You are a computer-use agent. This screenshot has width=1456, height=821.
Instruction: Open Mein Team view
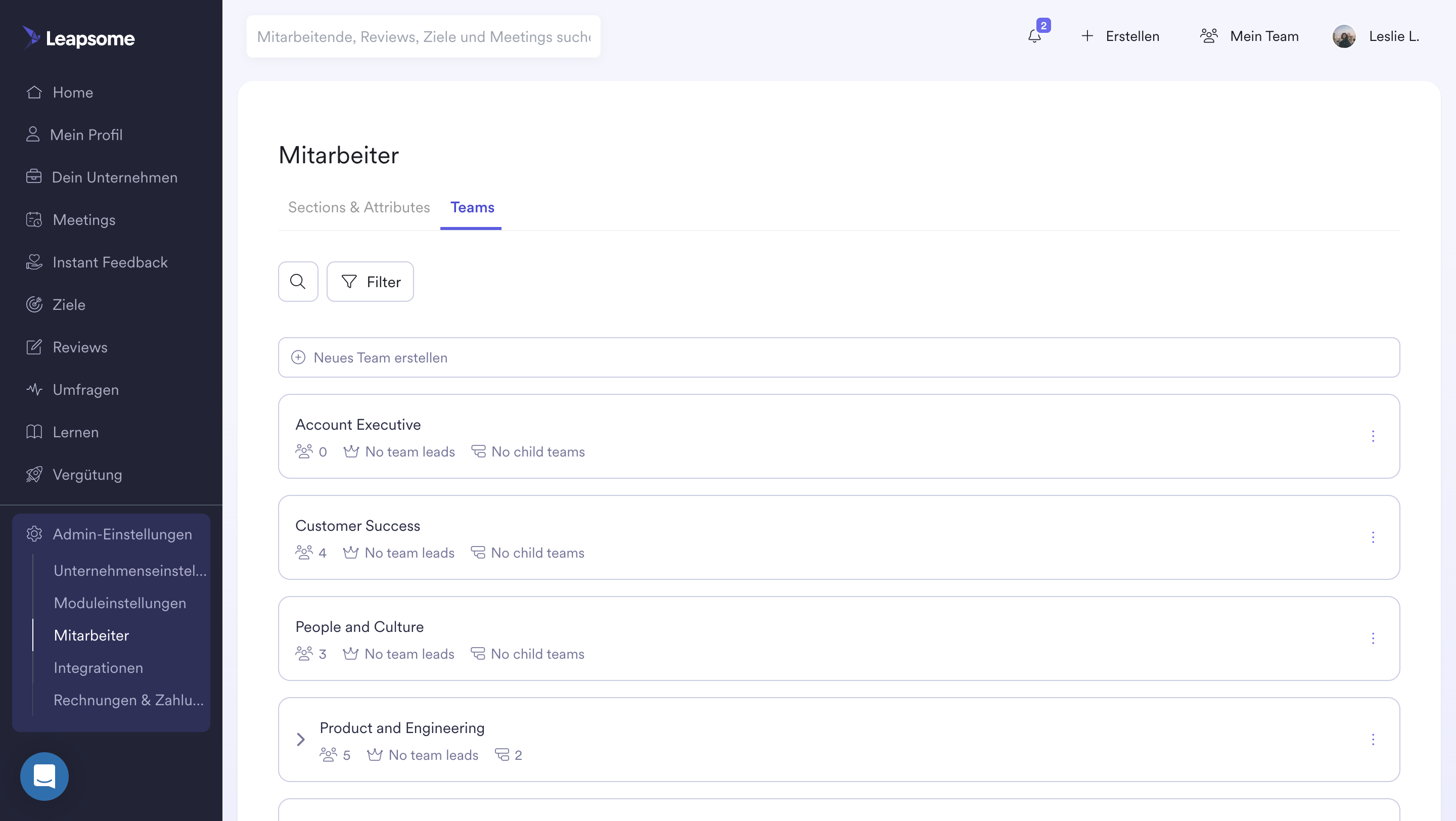[x=1249, y=36]
